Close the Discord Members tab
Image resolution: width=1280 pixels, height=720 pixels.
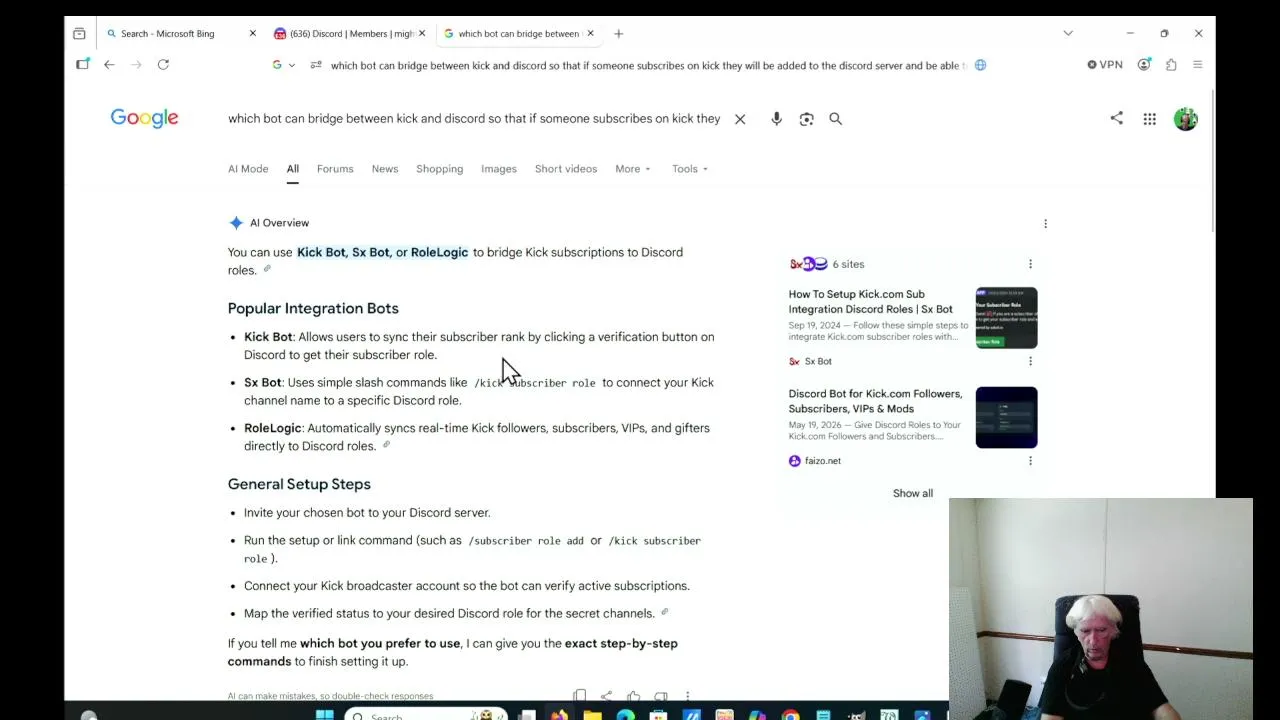tap(422, 33)
